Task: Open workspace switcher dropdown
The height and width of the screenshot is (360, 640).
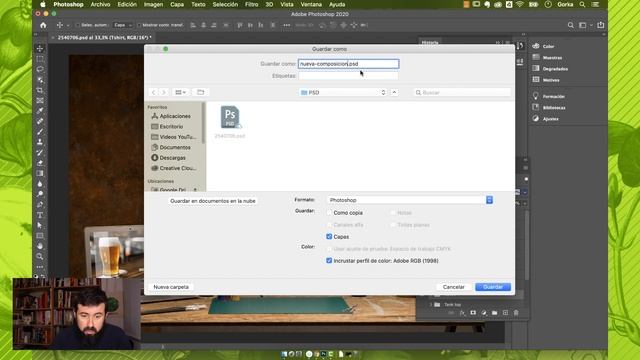Action: (584, 25)
